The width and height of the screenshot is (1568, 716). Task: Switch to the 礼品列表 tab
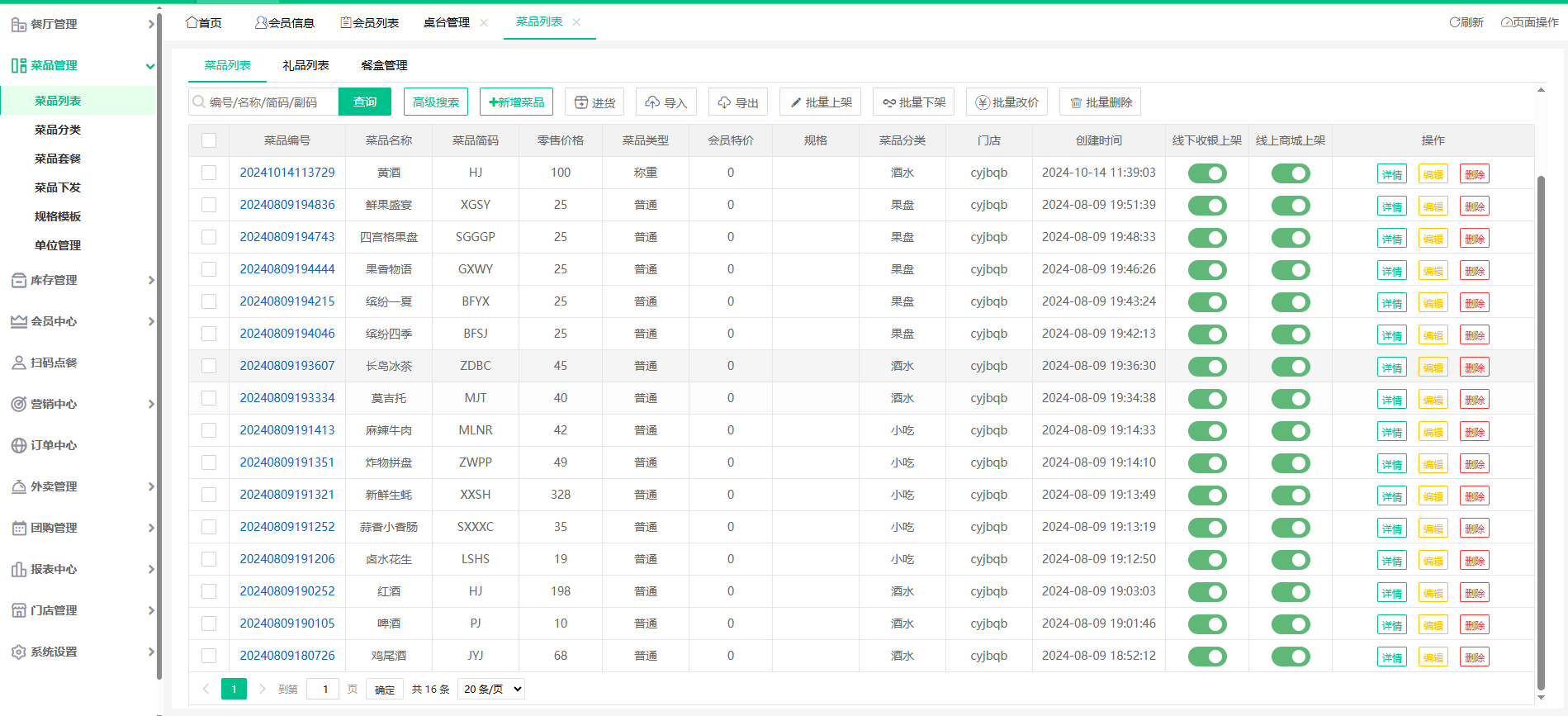pos(306,65)
